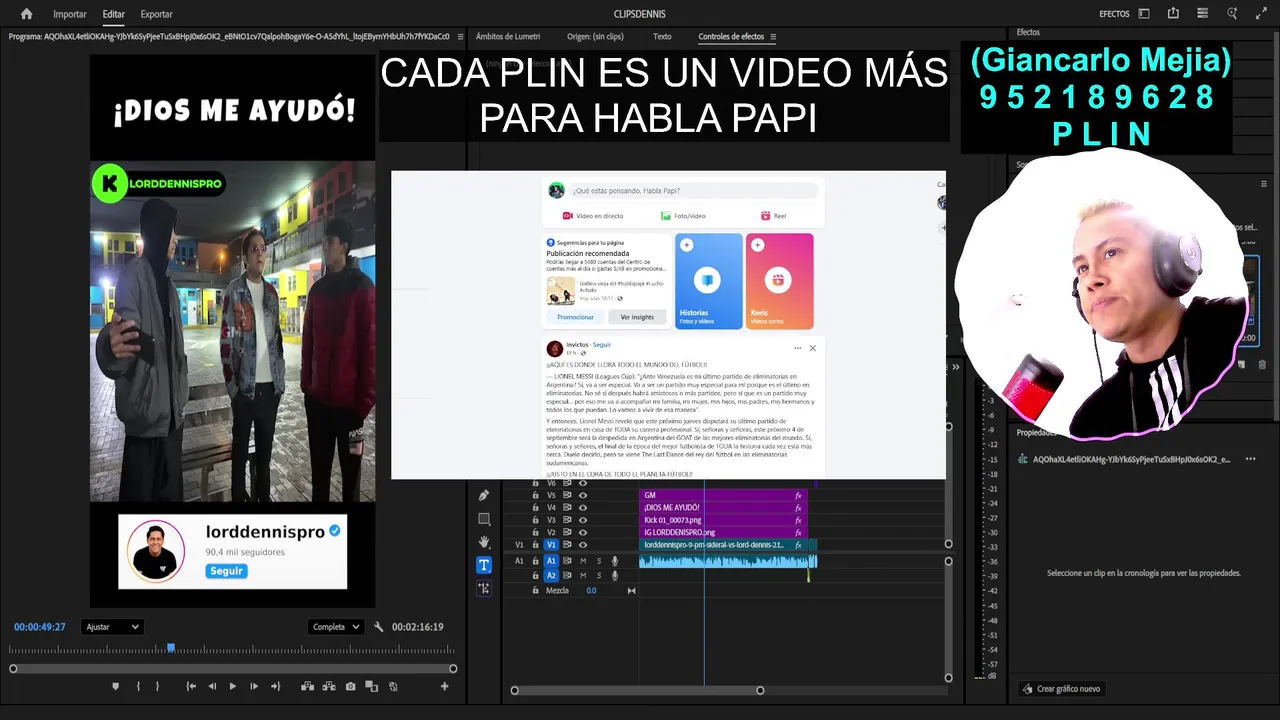Step back one frame
This screenshot has height=720, width=1280.
212,686
